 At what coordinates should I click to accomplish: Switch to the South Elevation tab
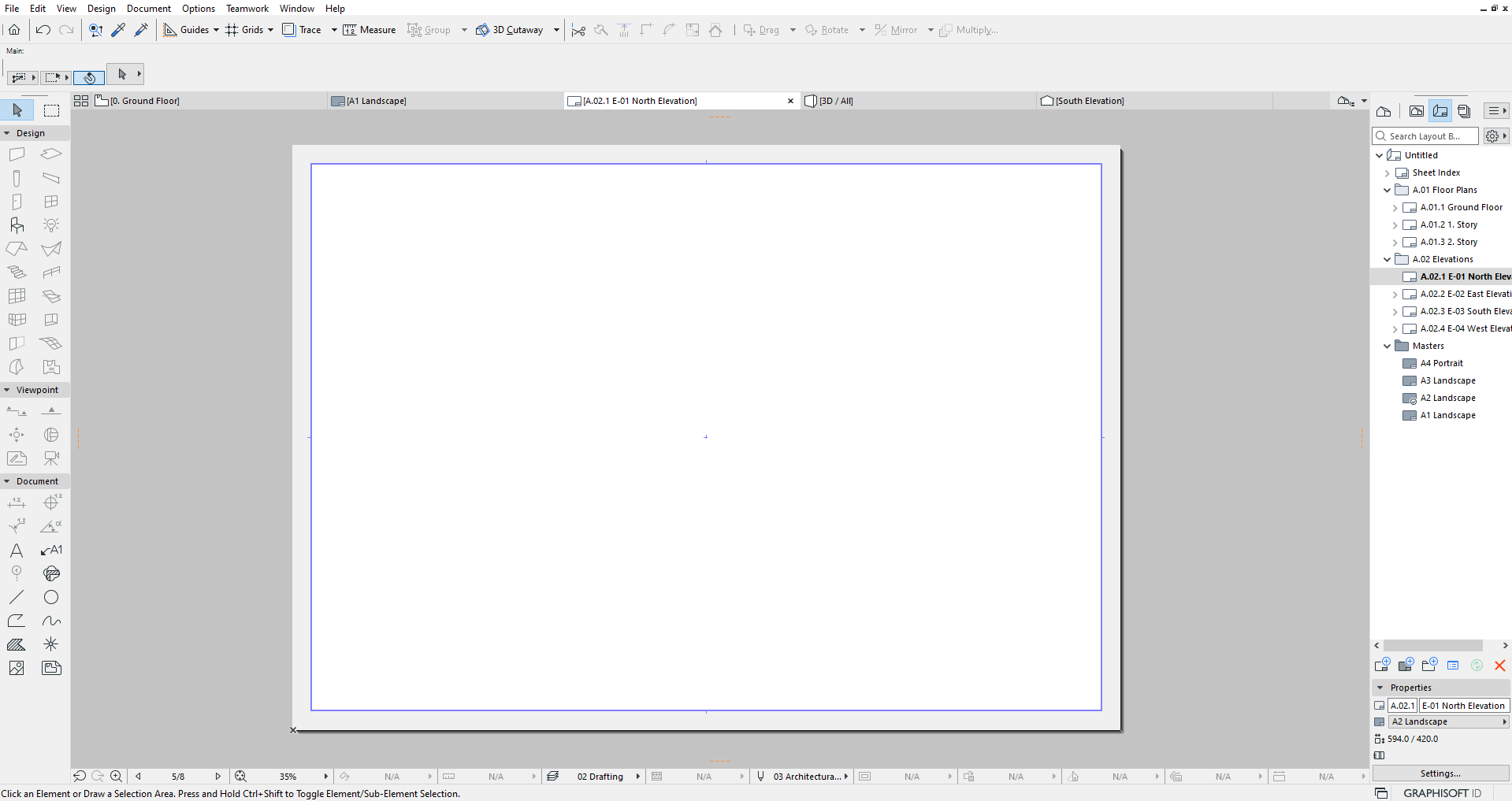1090,101
